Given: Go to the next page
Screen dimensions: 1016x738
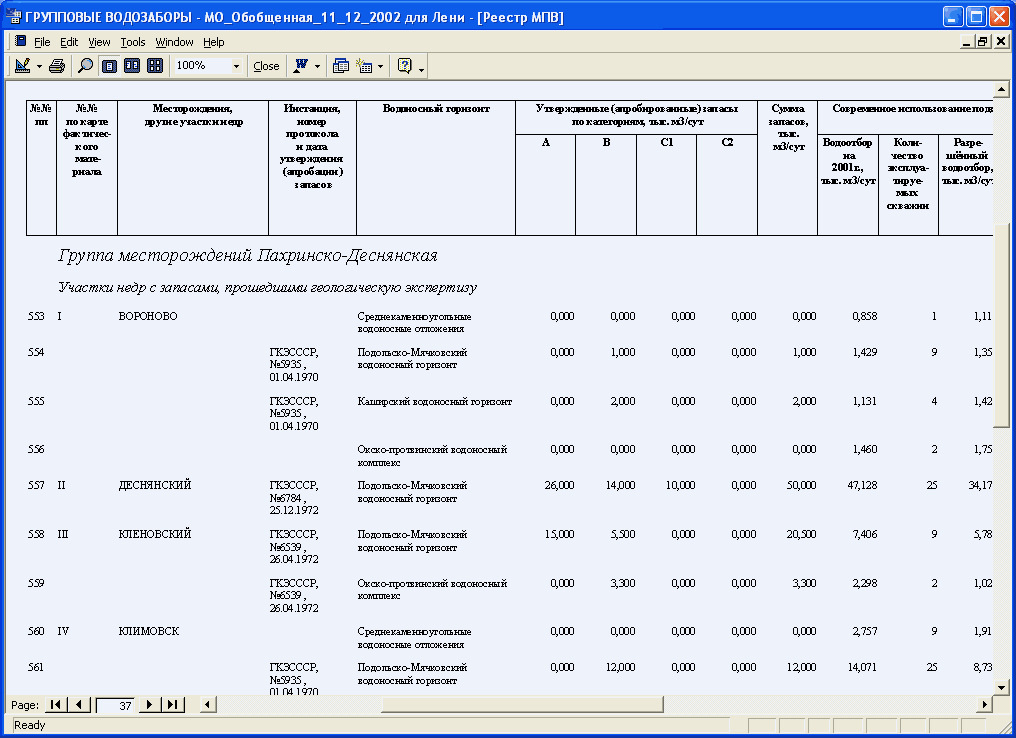Looking at the screenshot, I should [150, 705].
